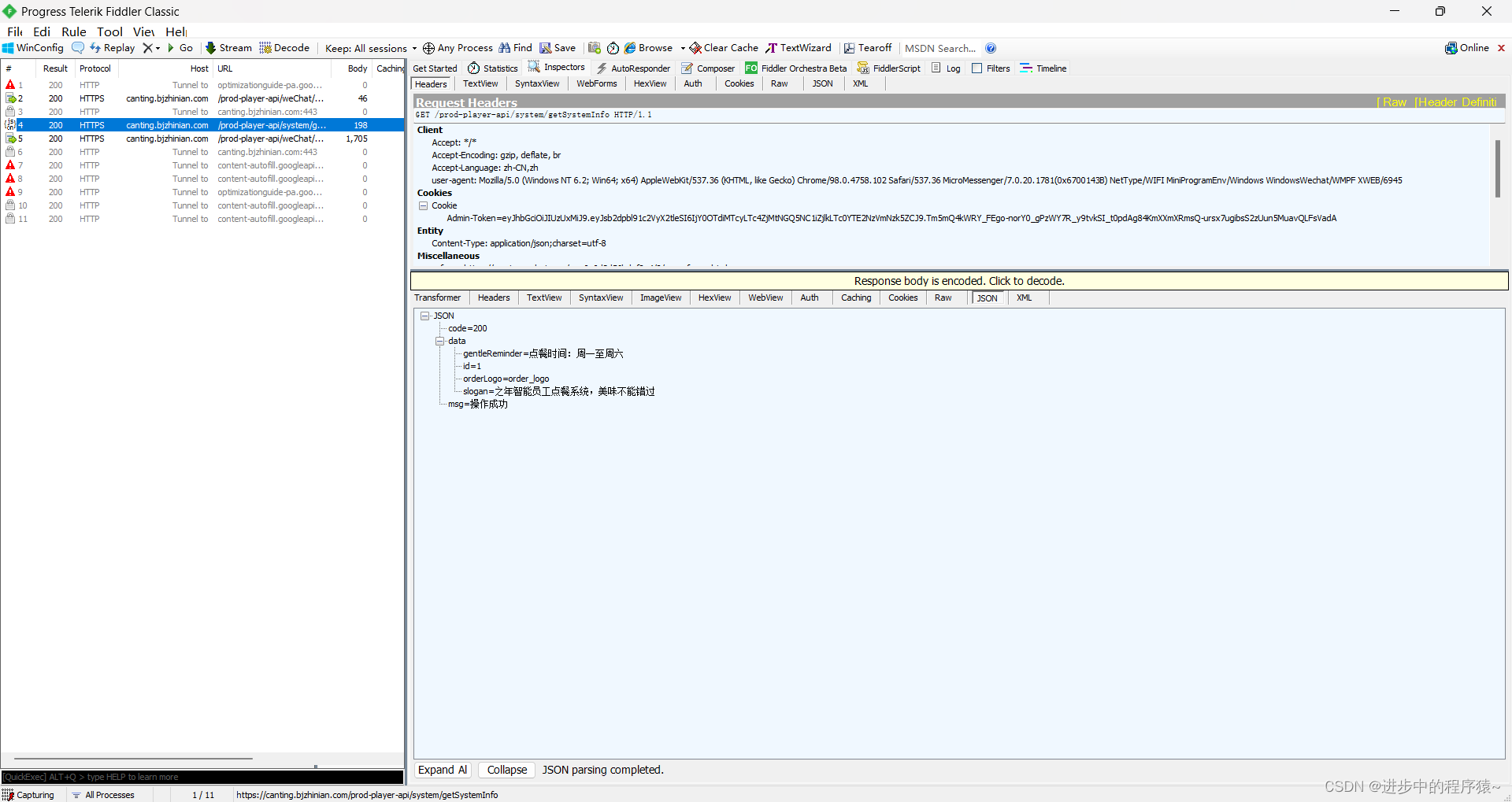The height and width of the screenshot is (802, 1512).
Task: View raw request via Raw link
Action: [1392, 102]
